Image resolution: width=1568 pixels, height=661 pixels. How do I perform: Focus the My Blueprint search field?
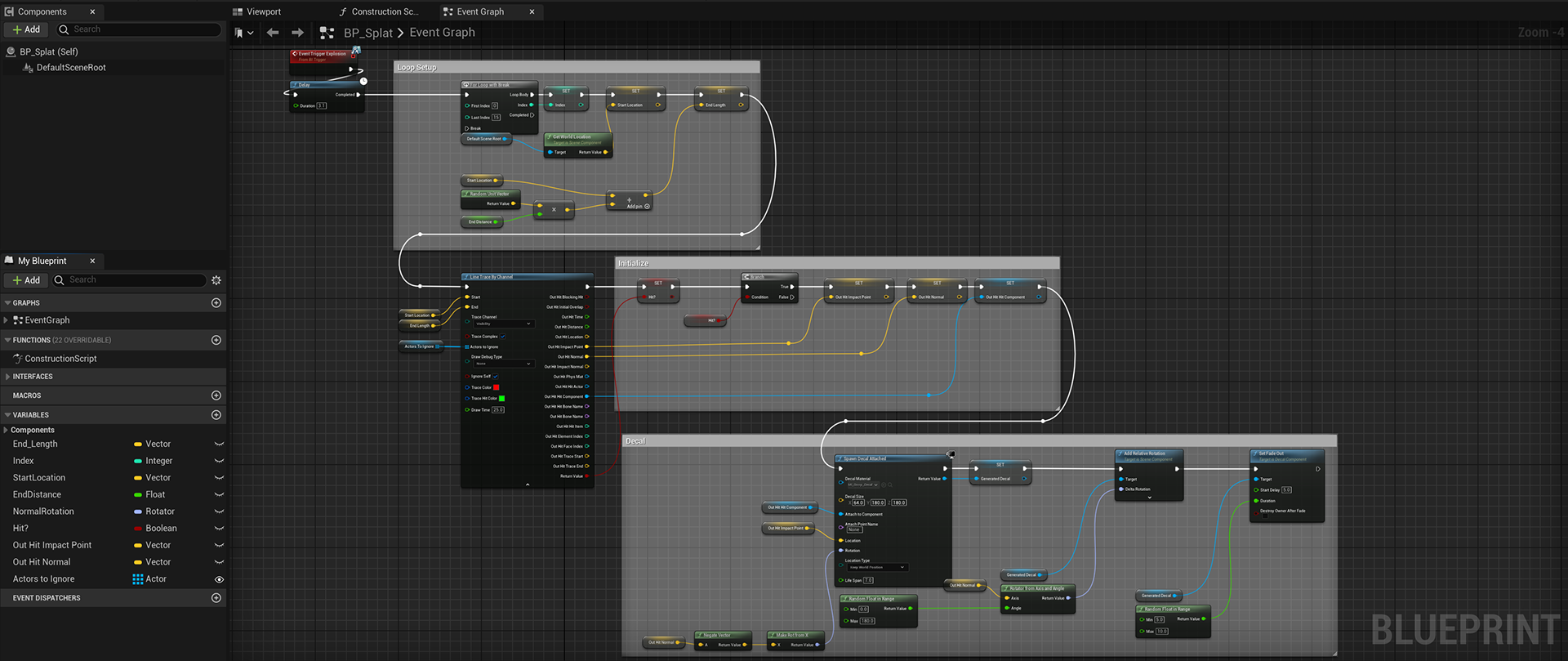(x=130, y=280)
